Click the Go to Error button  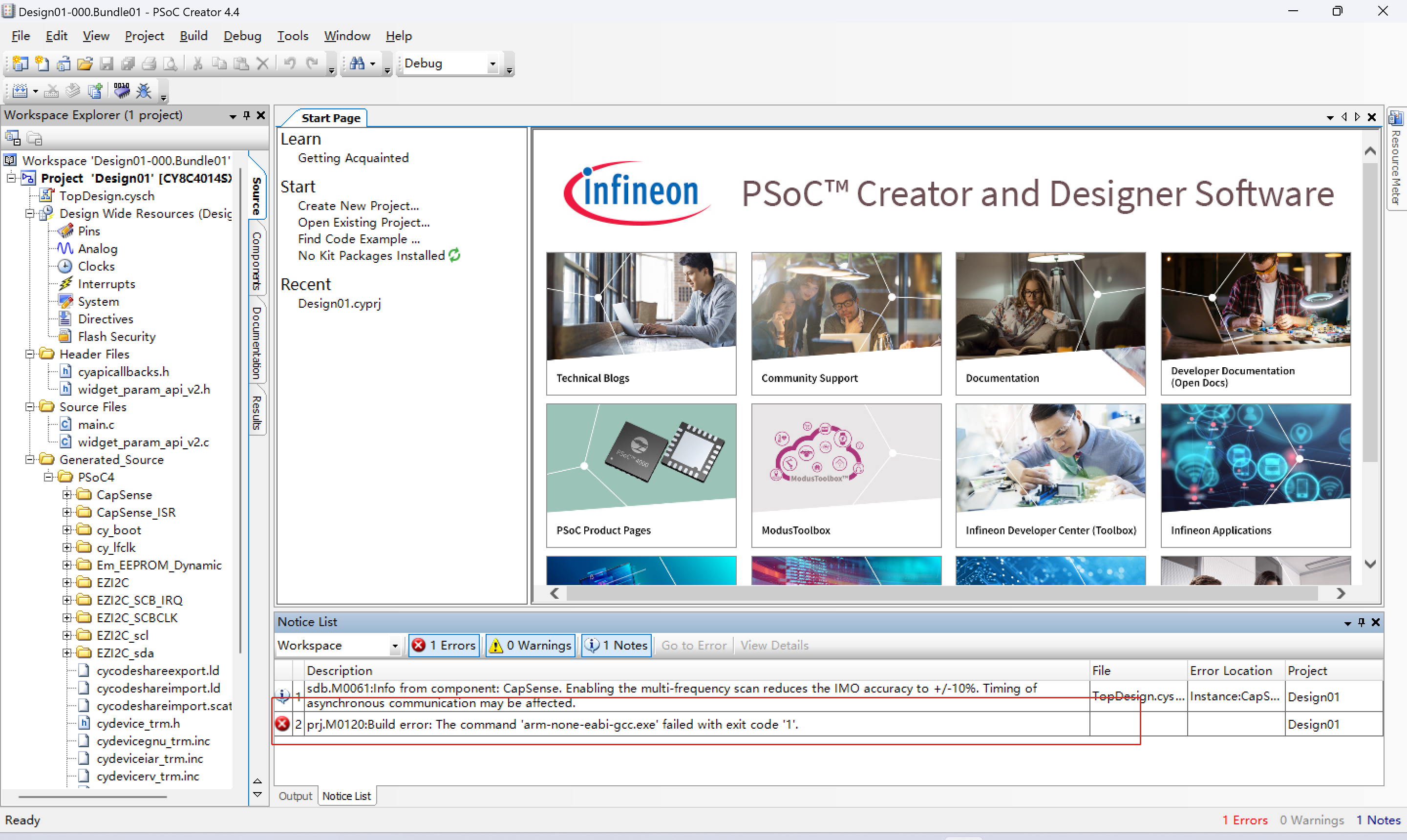(x=694, y=645)
